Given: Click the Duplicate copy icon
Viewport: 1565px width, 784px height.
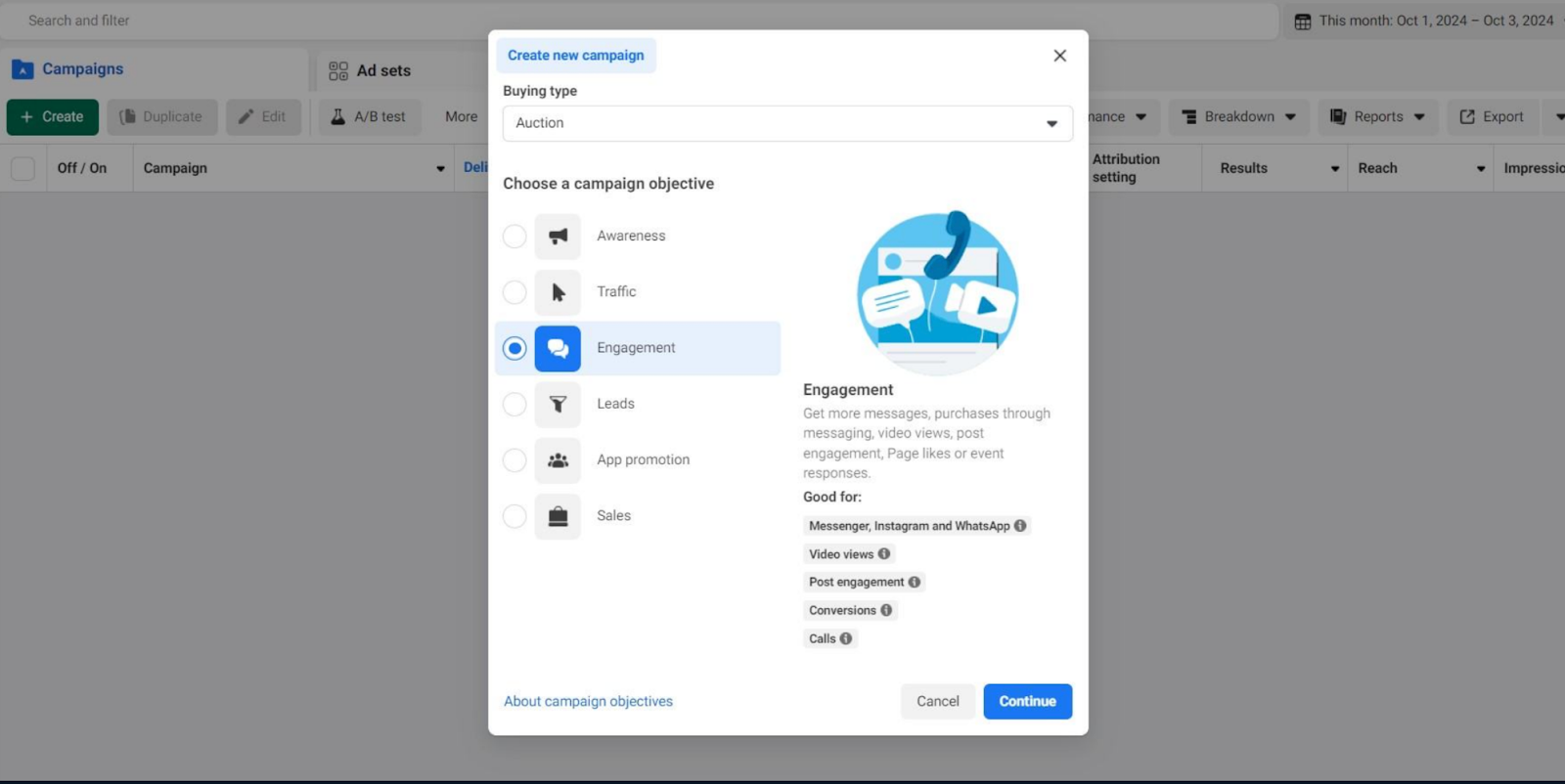Looking at the screenshot, I should coord(127,116).
